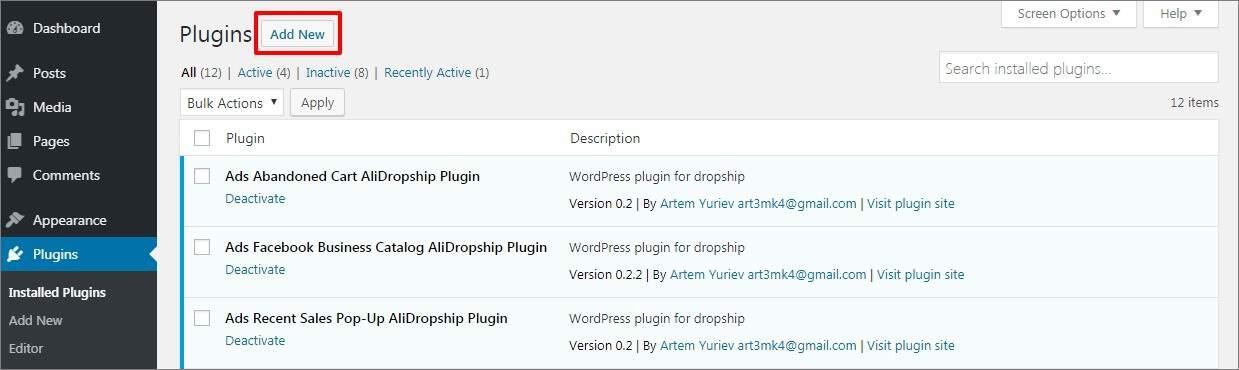Viewport: 1239px width, 370px height.
Task: Select the Ads Facebook Business Catalog checkbox
Action: [202, 247]
